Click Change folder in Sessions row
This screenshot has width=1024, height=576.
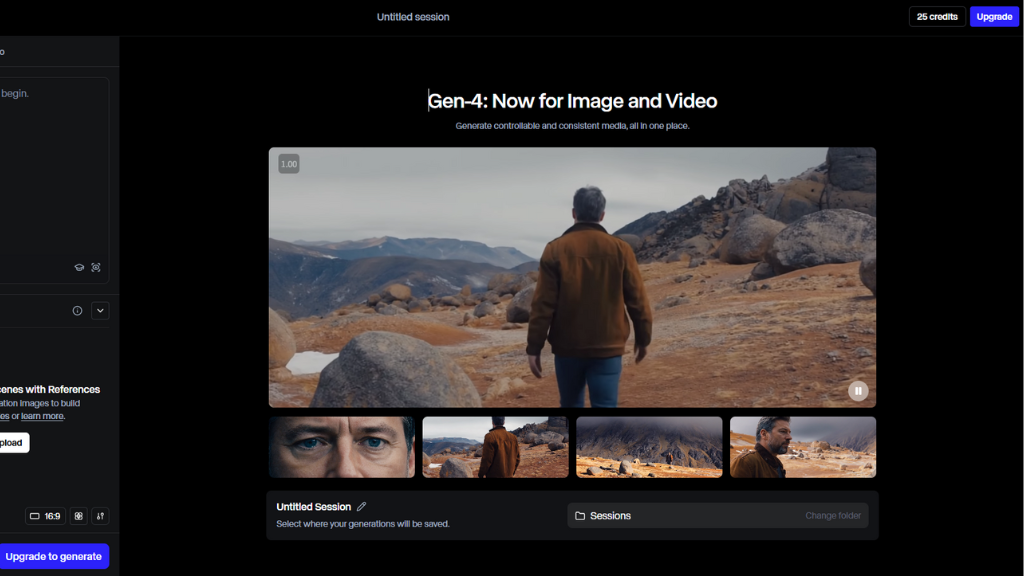click(x=832, y=516)
